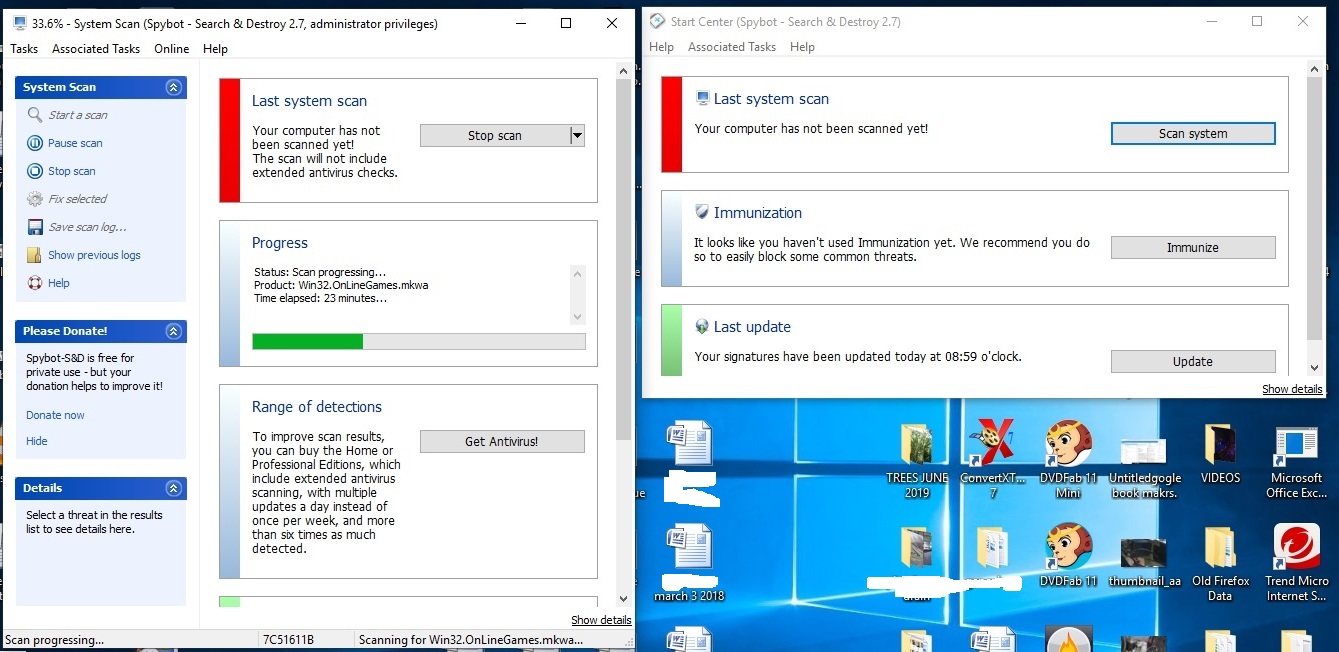Screen dimensions: 1339x652
Task: Open the ConvertXtoDVD 7 desktop shortcut
Action: 991,444
